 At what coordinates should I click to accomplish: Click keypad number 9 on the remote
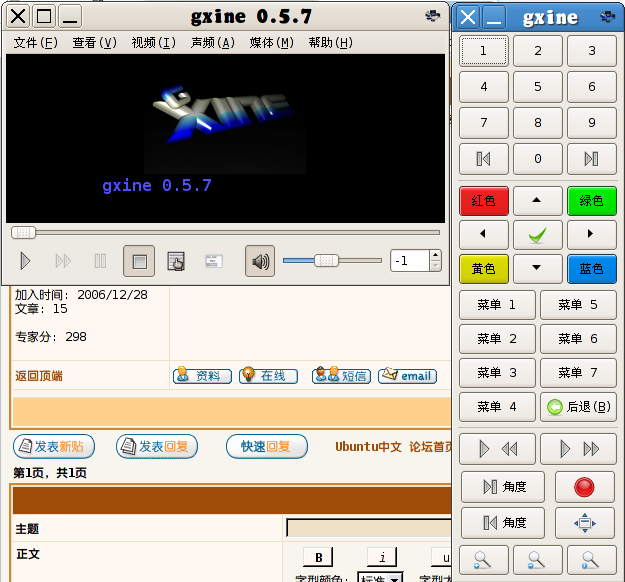(x=592, y=122)
